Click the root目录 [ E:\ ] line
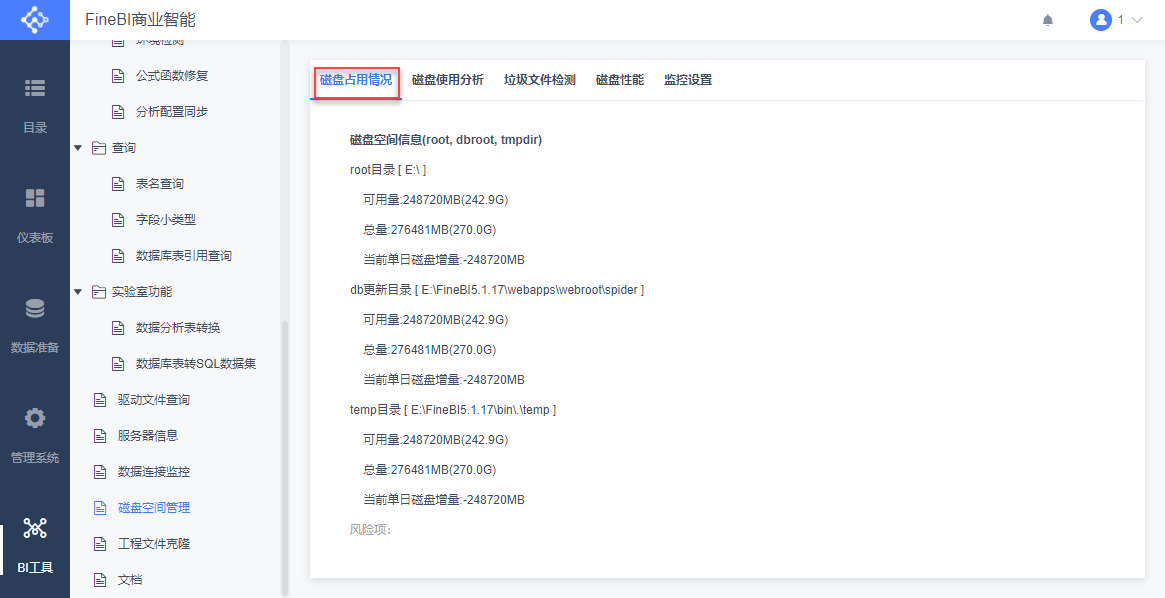Image resolution: width=1165 pixels, height=598 pixels. tap(388, 170)
